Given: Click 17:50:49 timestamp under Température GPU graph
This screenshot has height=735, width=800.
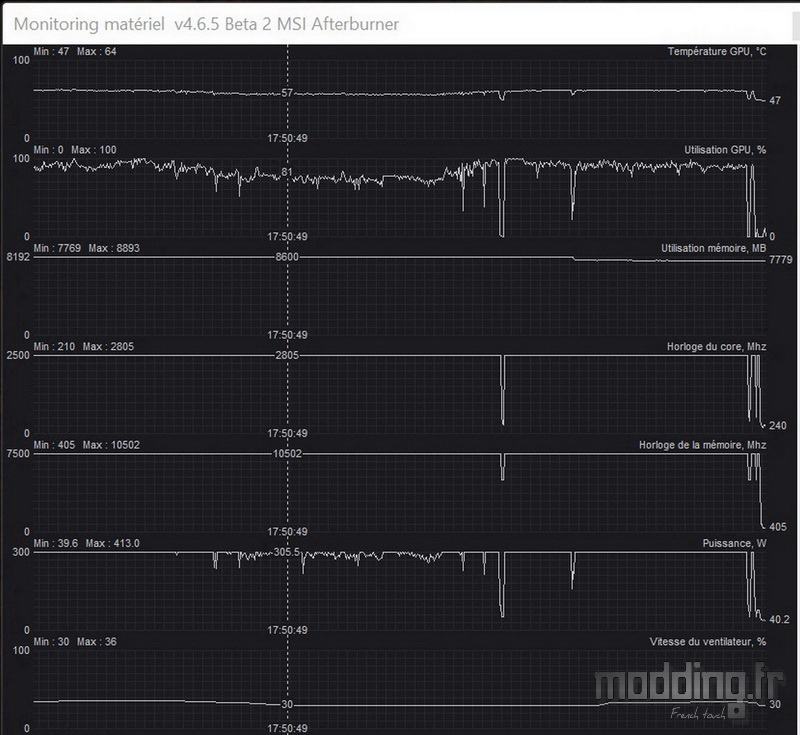Looking at the screenshot, I should [287, 138].
